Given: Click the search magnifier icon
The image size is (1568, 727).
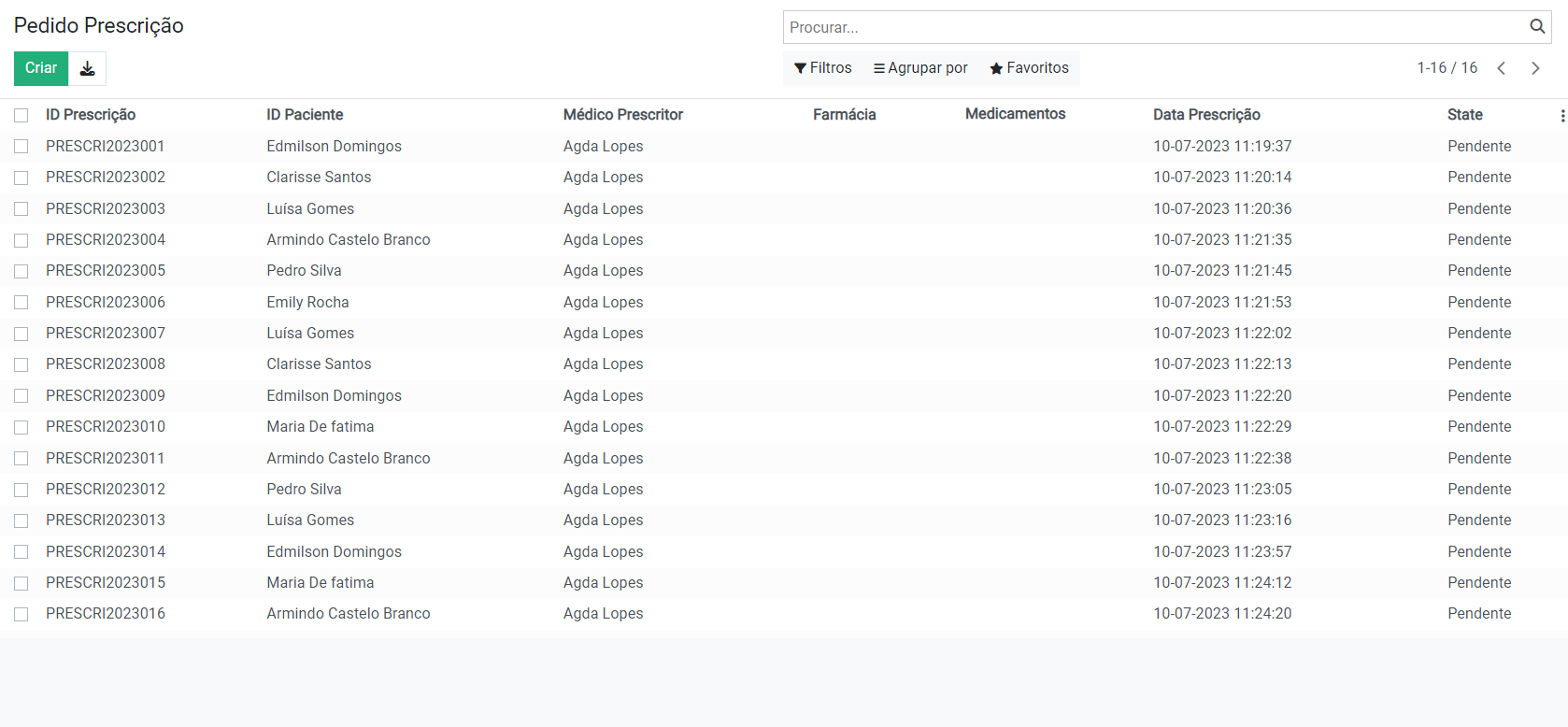Looking at the screenshot, I should (1537, 27).
